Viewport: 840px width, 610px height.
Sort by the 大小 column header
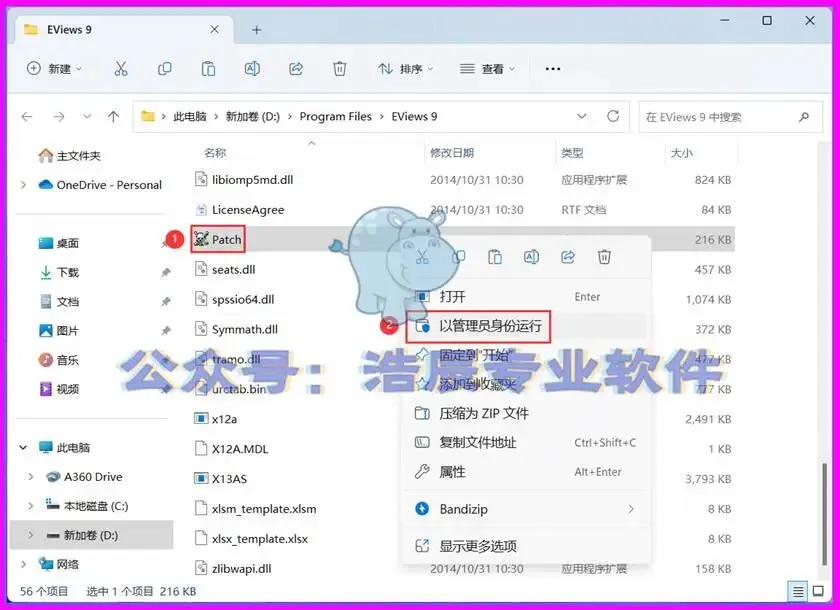click(681, 153)
